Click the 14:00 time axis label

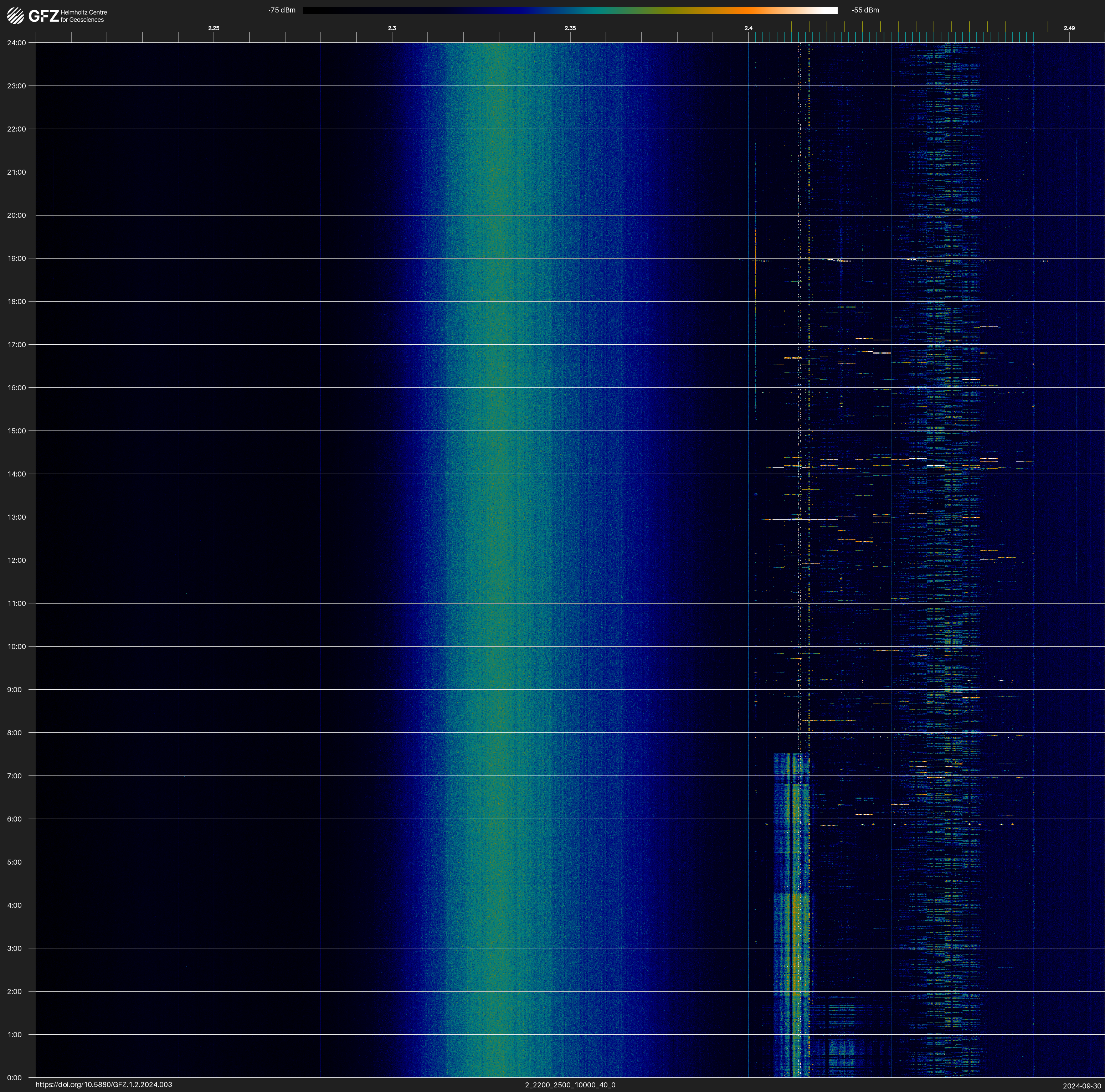pos(16,474)
